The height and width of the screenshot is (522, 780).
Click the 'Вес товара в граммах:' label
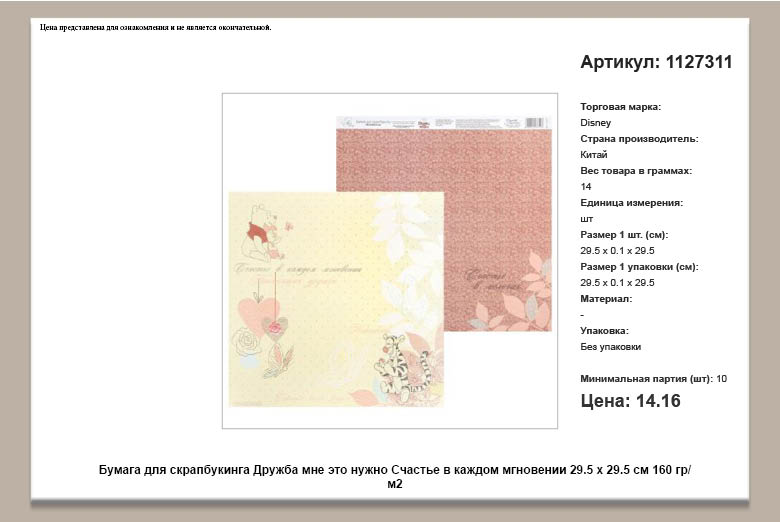[x=636, y=171]
